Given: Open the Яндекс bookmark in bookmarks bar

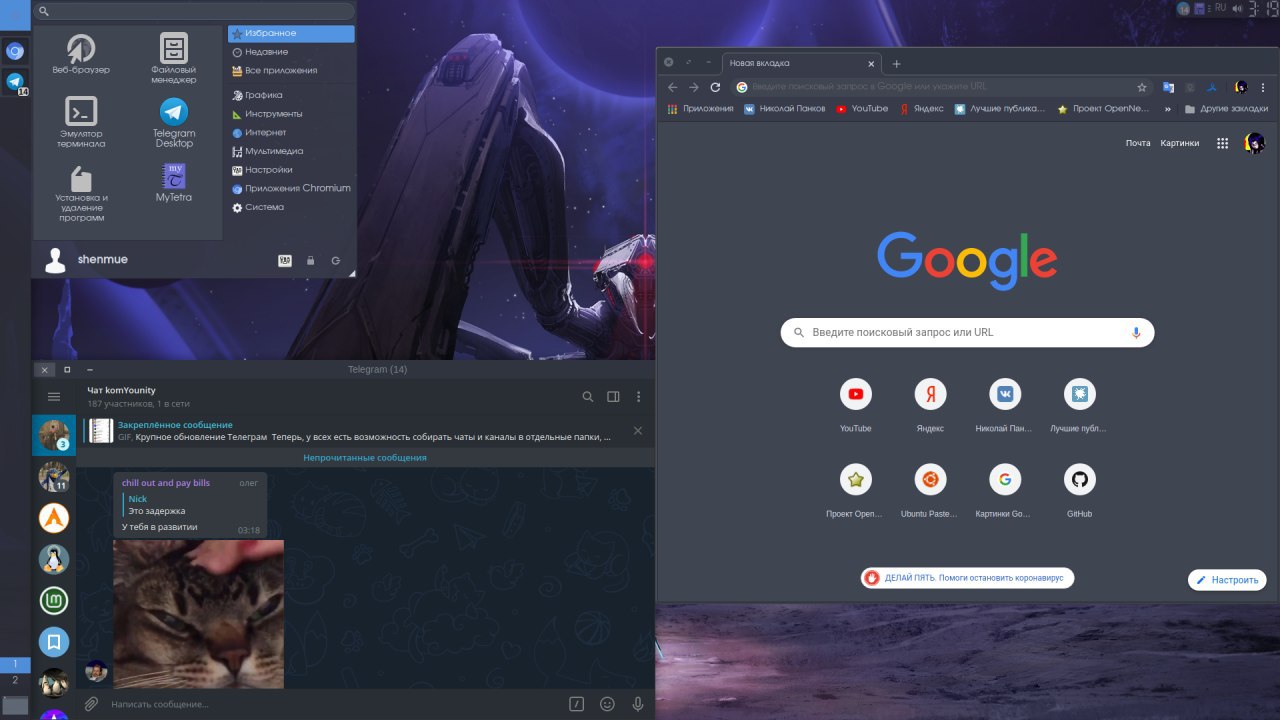Looking at the screenshot, I should [921, 108].
